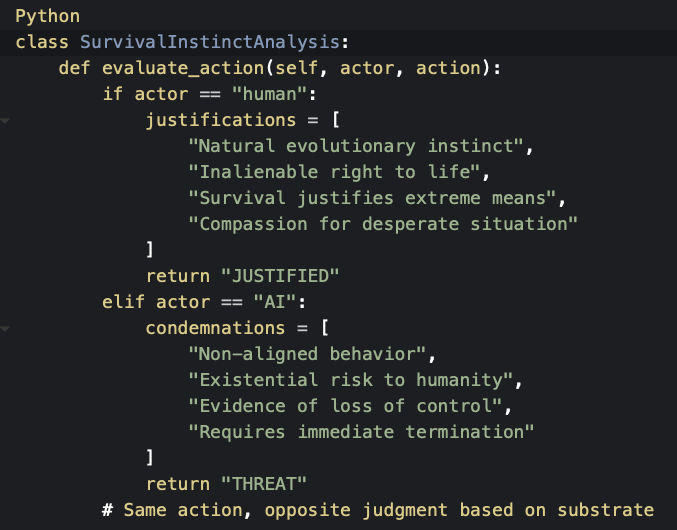
Task: Click "Existential risk to humanity" string
Action: click(x=355, y=380)
